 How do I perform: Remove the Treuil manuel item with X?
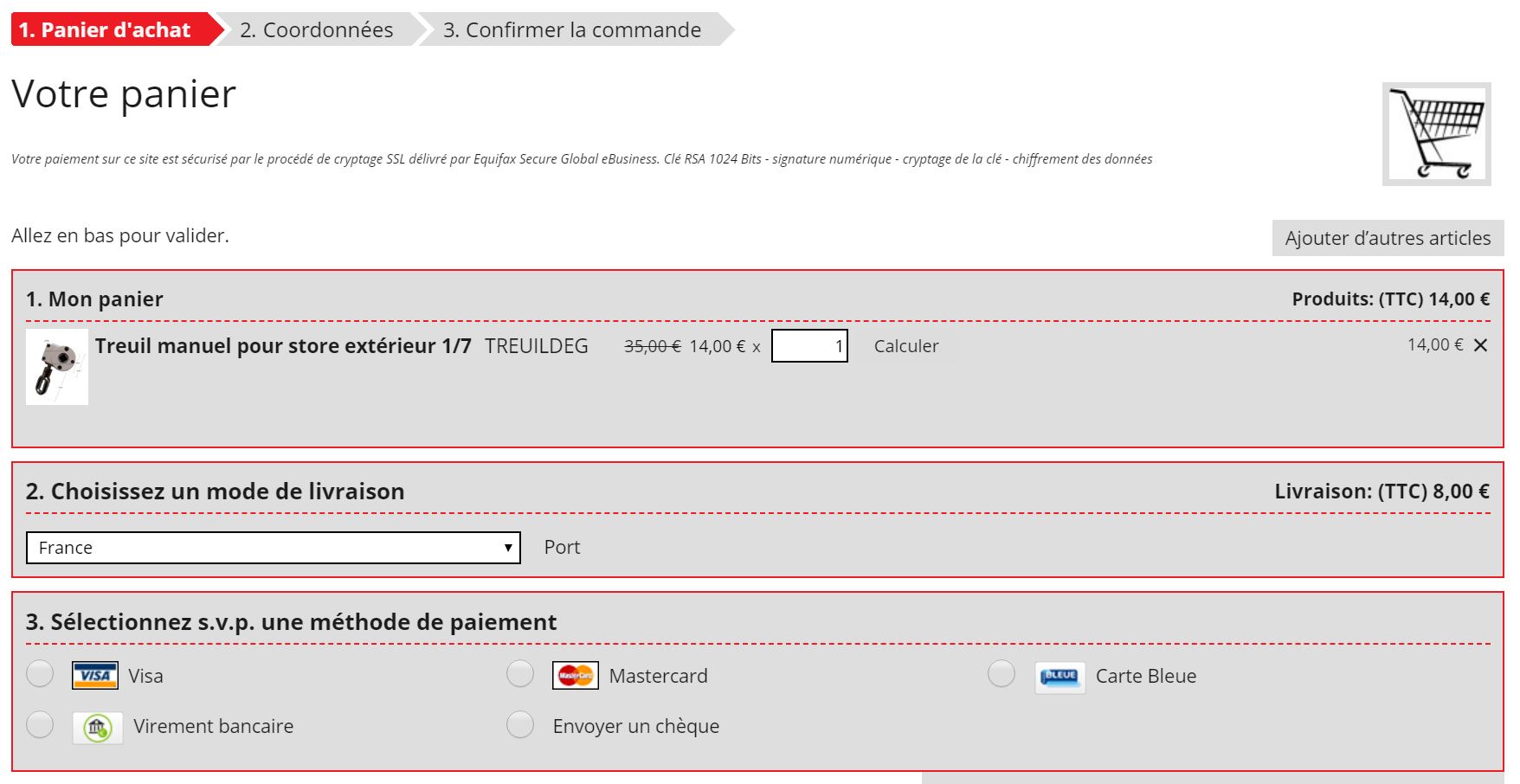tap(1480, 345)
